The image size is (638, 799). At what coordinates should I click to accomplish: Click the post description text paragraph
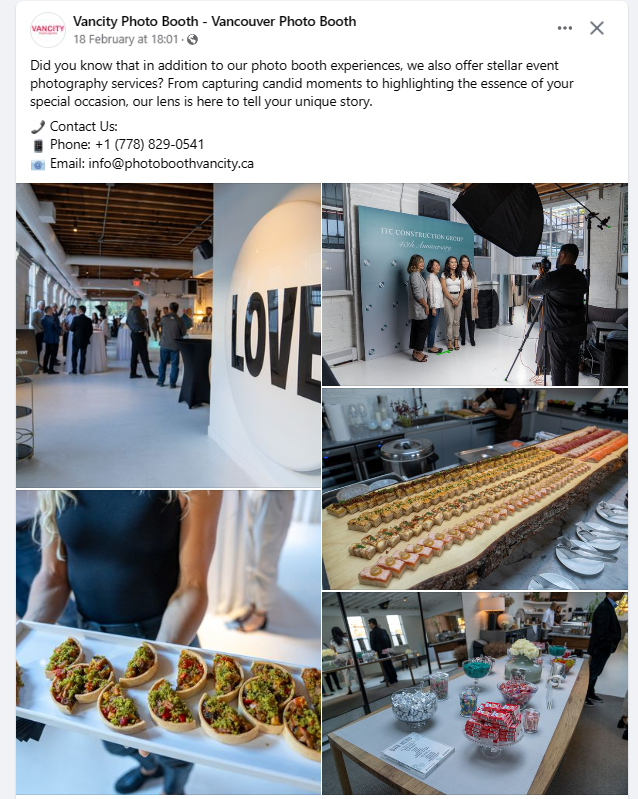point(302,84)
